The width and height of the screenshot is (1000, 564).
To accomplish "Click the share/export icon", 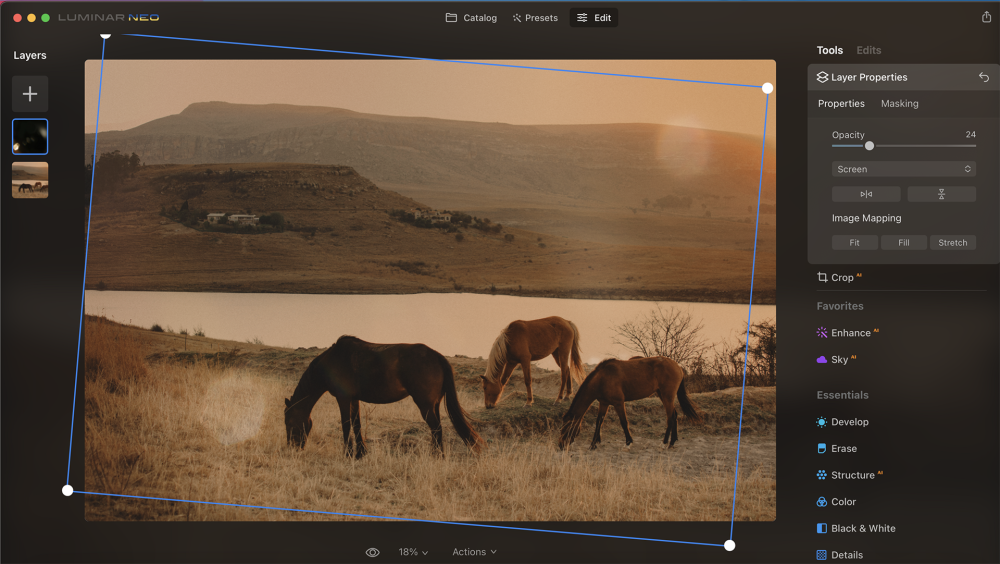I will click(986, 17).
